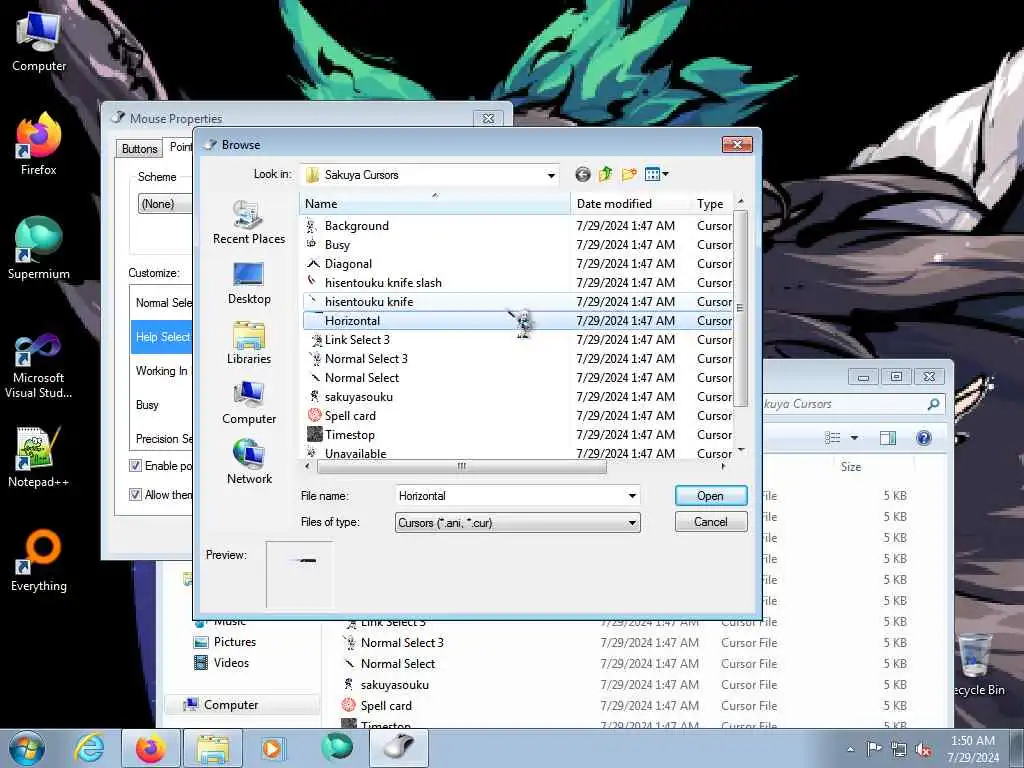Screen dimensions: 1024x768
Task: Open view options dropdown arrow in Explorer
Action: 854,438
